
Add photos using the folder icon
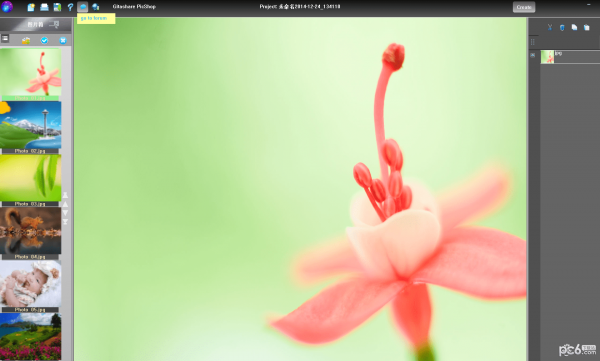[26, 41]
